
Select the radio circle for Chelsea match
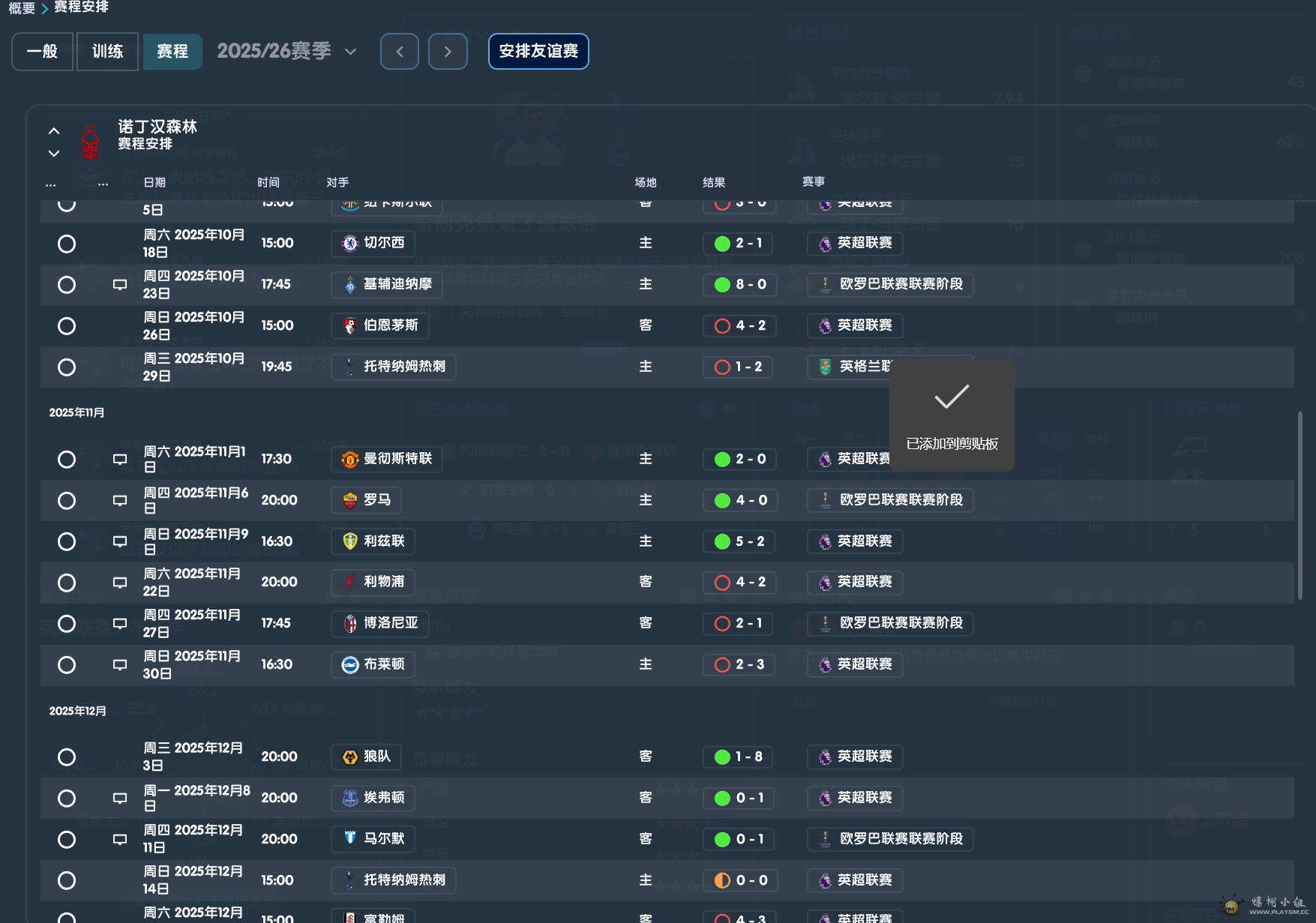pyautogui.click(x=67, y=244)
